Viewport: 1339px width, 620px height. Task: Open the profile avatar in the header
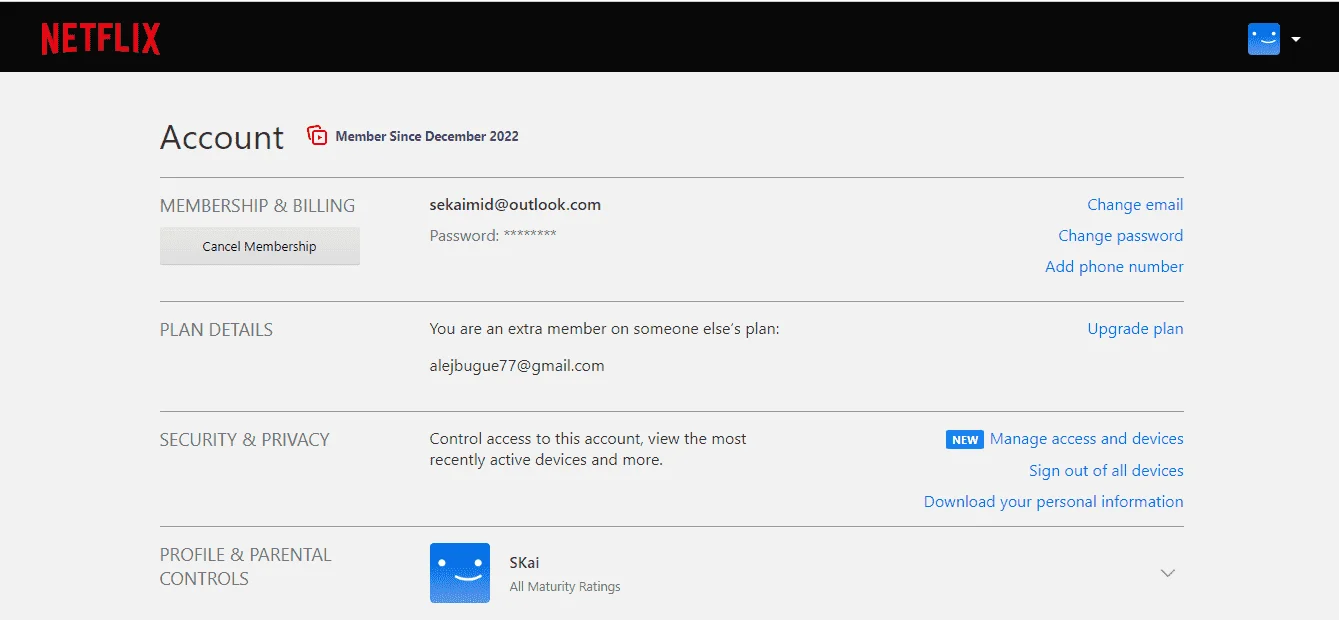click(x=1264, y=39)
